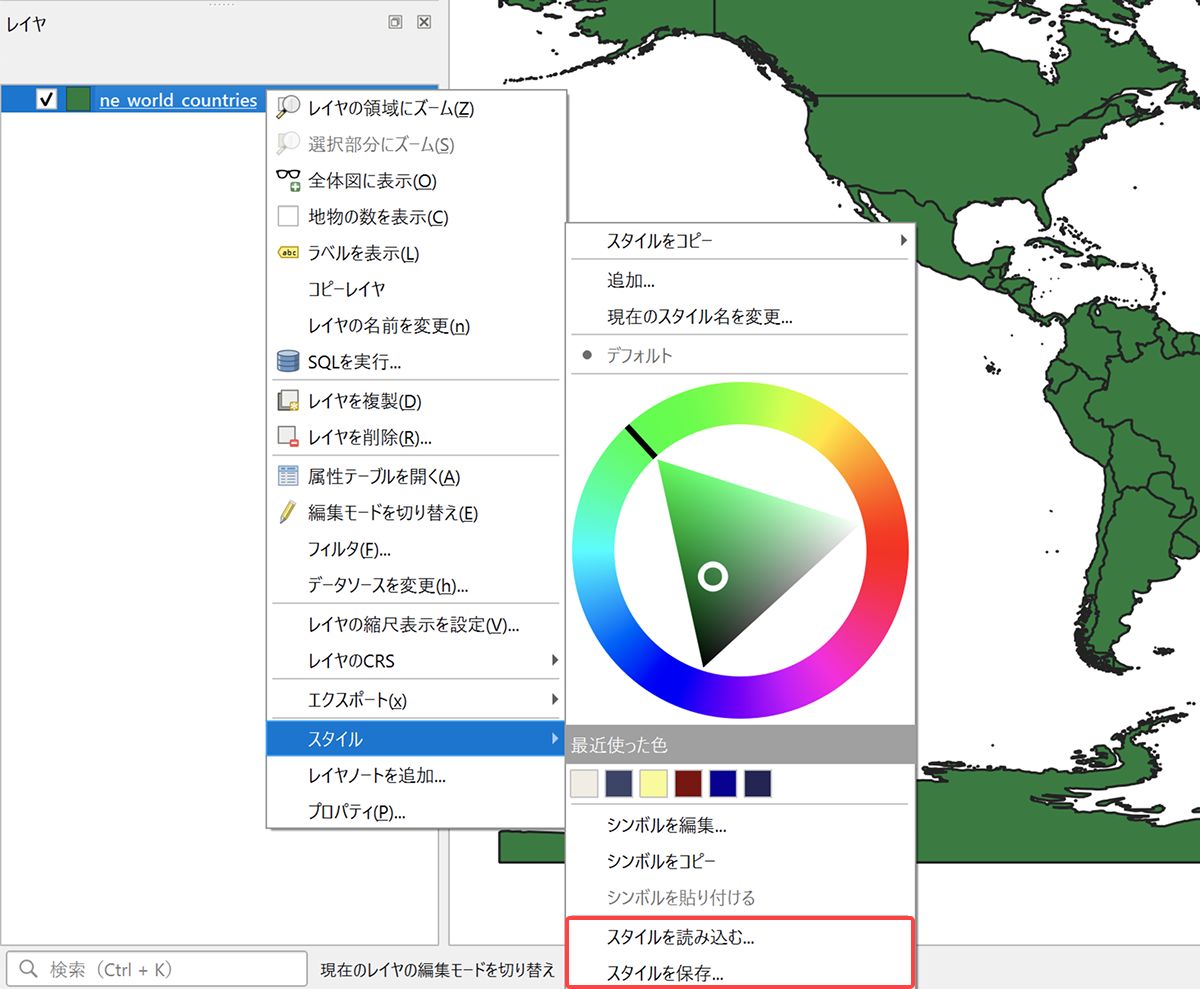Click the 検索 (Ctrl + K) locator field
The image size is (1200, 989).
(x=157, y=969)
